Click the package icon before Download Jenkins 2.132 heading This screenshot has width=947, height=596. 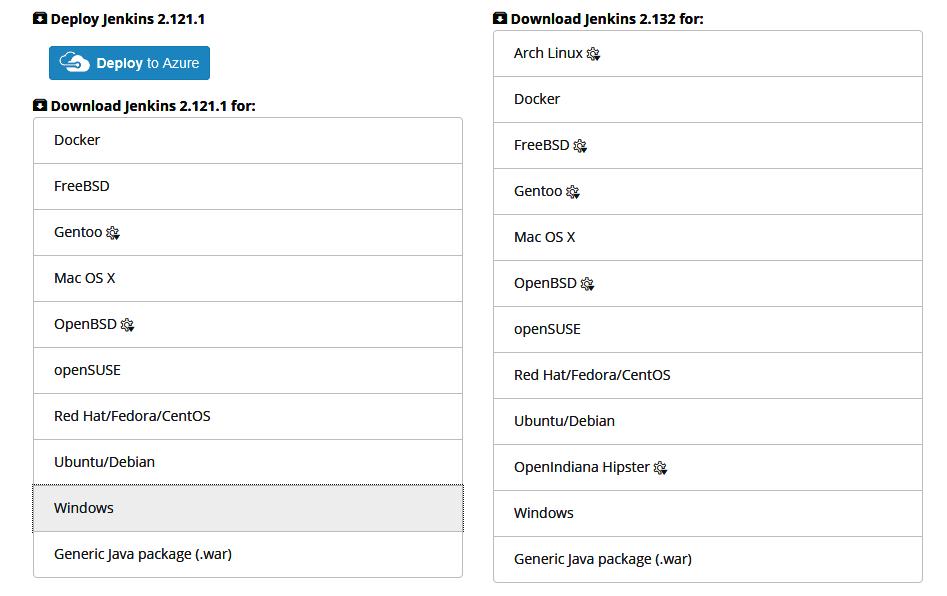tap(499, 18)
